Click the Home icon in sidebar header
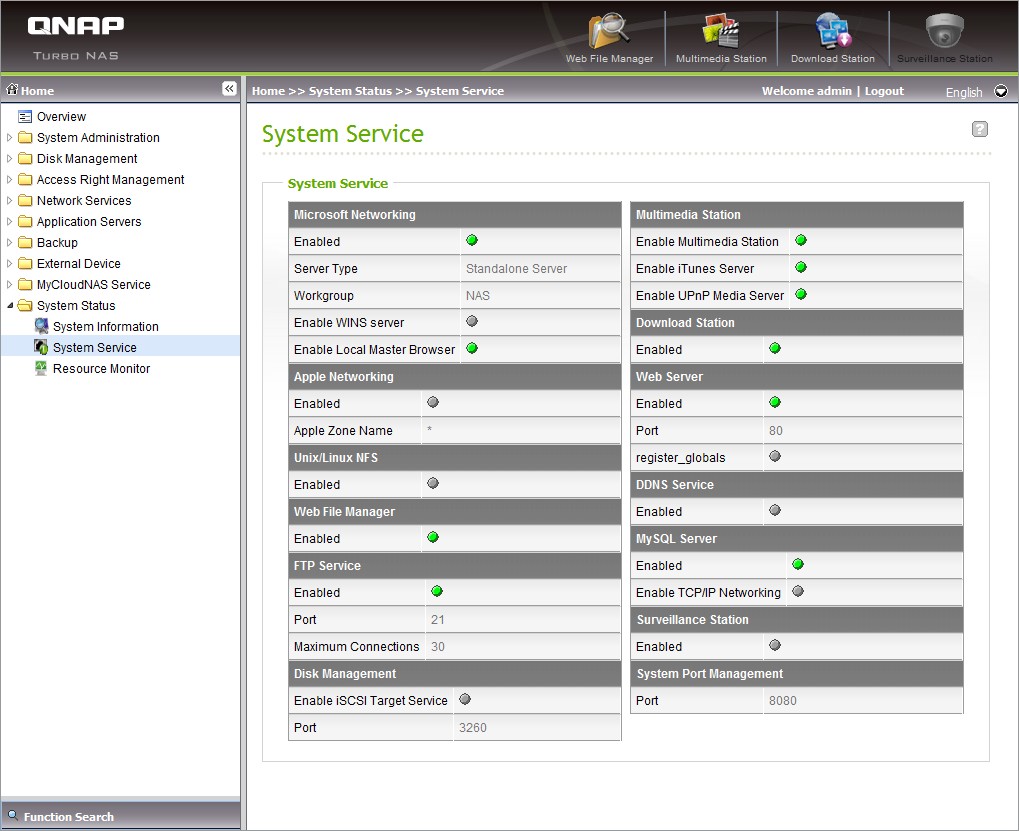 click(x=13, y=90)
